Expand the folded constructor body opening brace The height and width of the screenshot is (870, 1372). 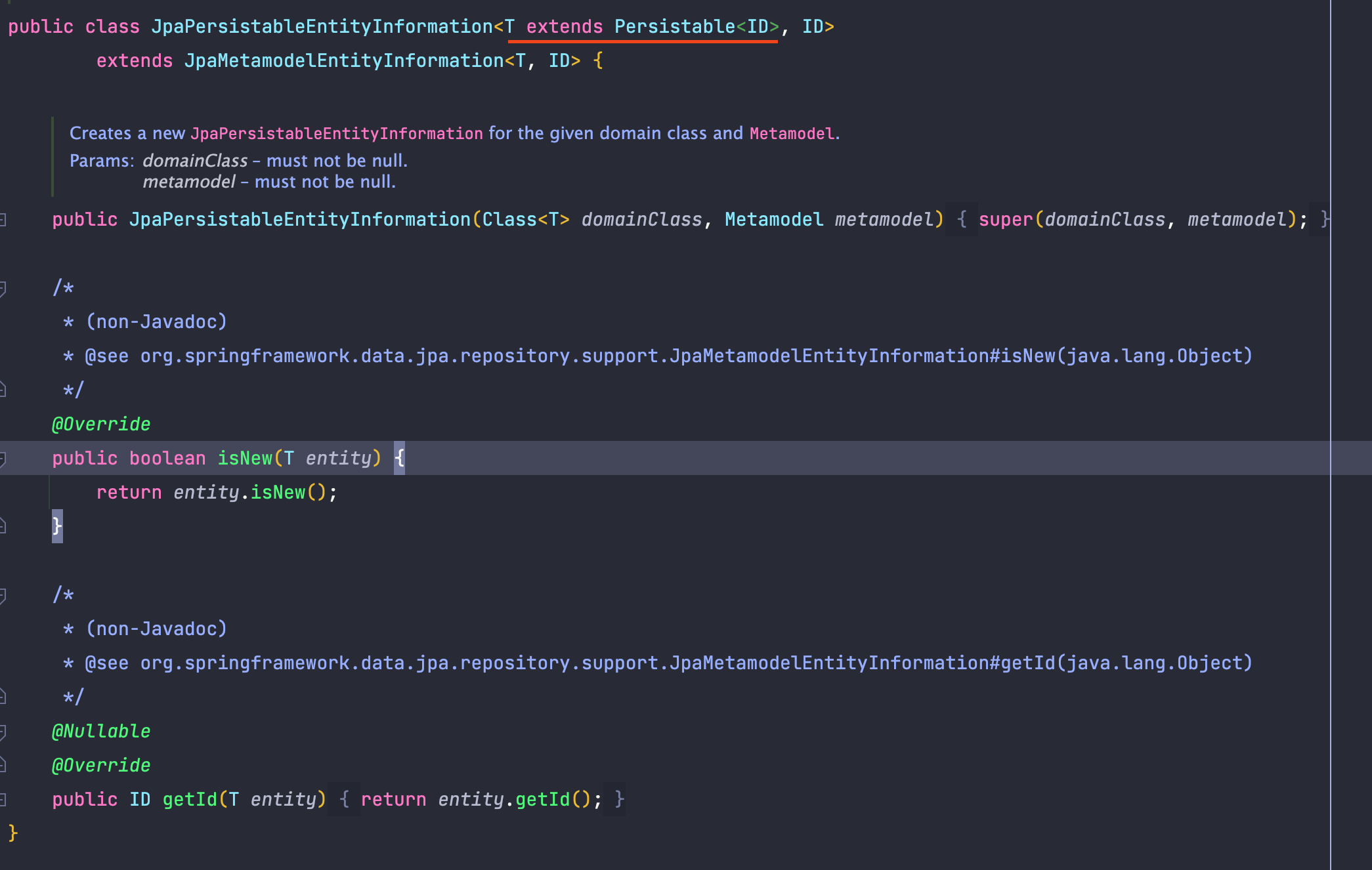tap(962, 219)
